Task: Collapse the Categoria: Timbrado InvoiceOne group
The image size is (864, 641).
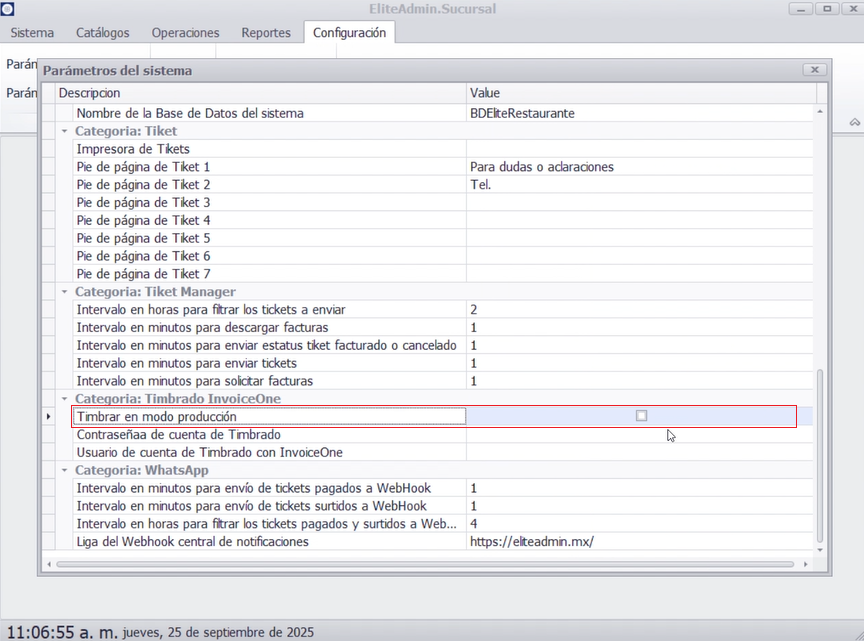Action: [65, 399]
